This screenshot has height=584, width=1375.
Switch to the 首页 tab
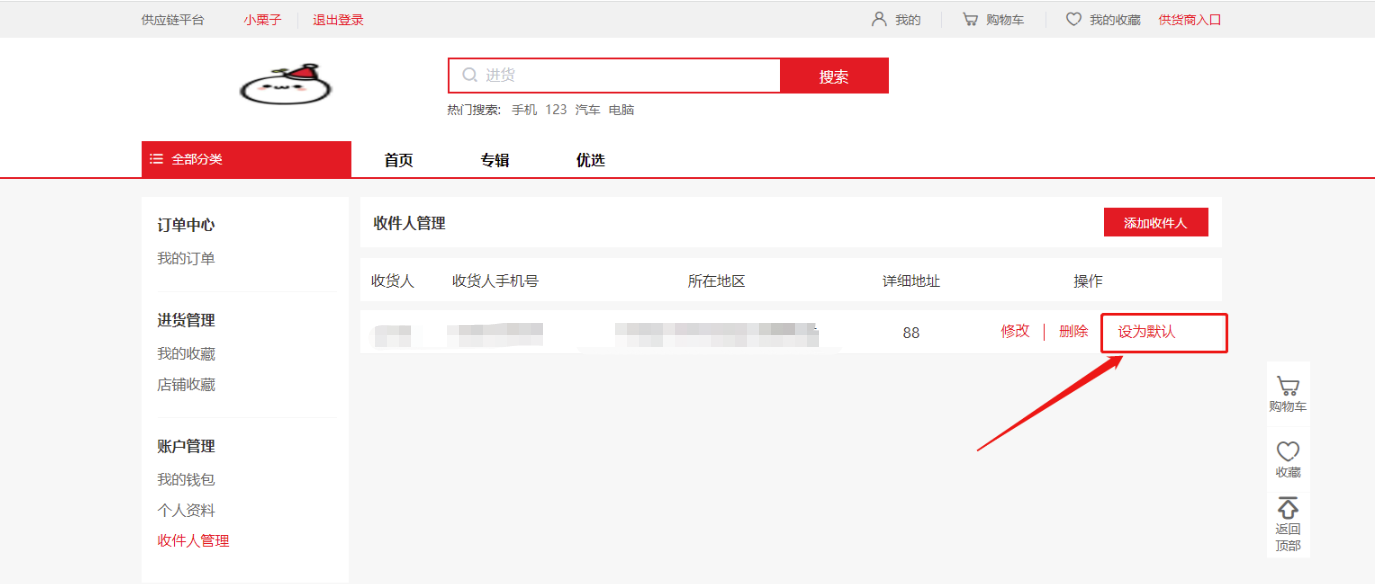coord(399,160)
